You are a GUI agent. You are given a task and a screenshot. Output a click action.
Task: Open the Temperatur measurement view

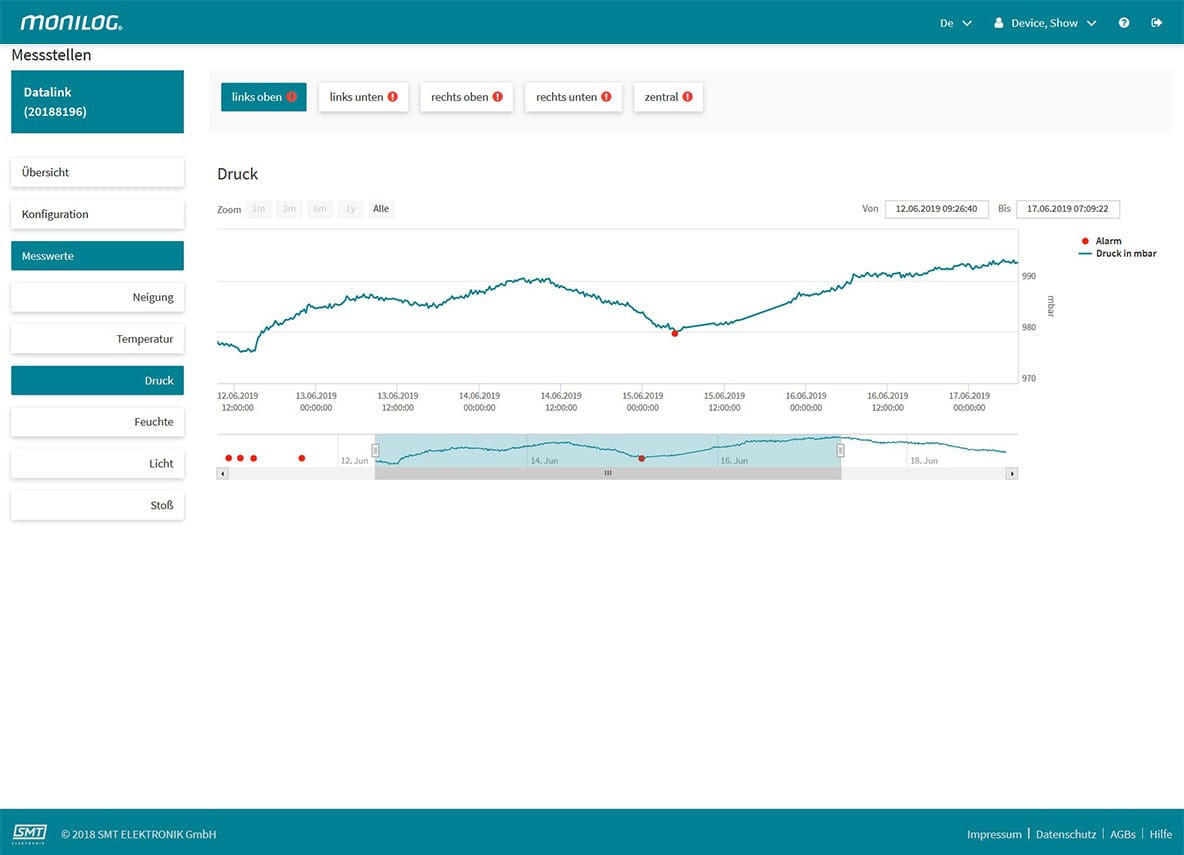pos(97,339)
